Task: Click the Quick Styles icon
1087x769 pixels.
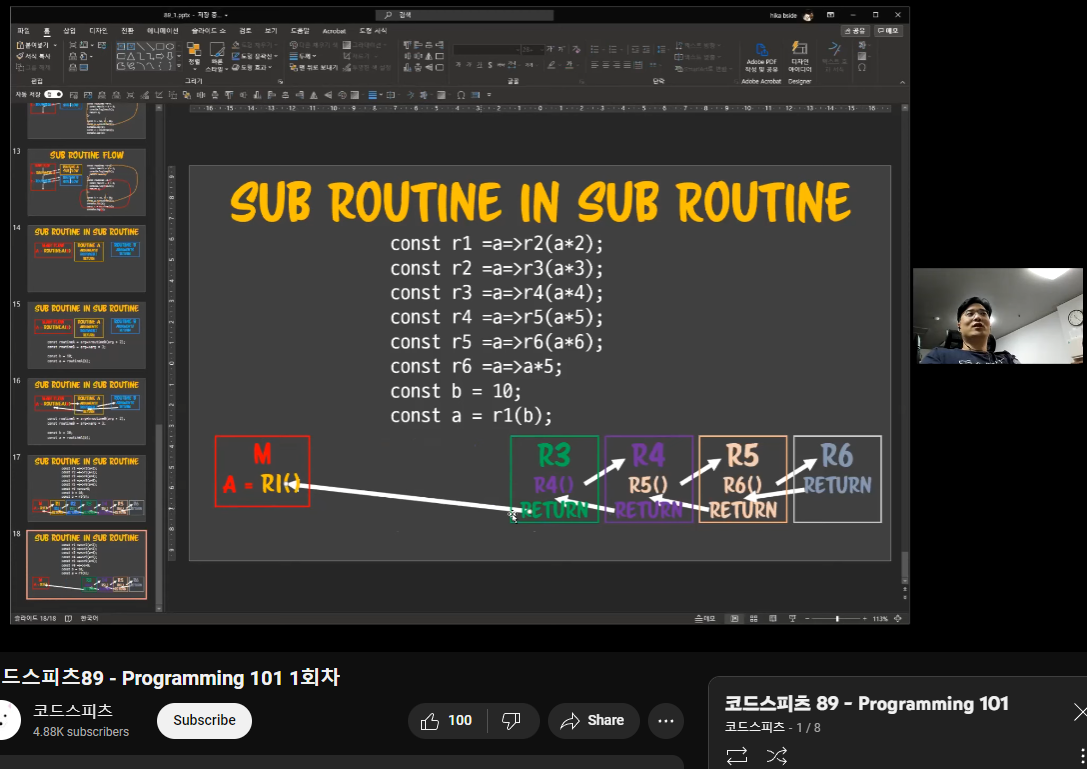Action: click(x=216, y=50)
